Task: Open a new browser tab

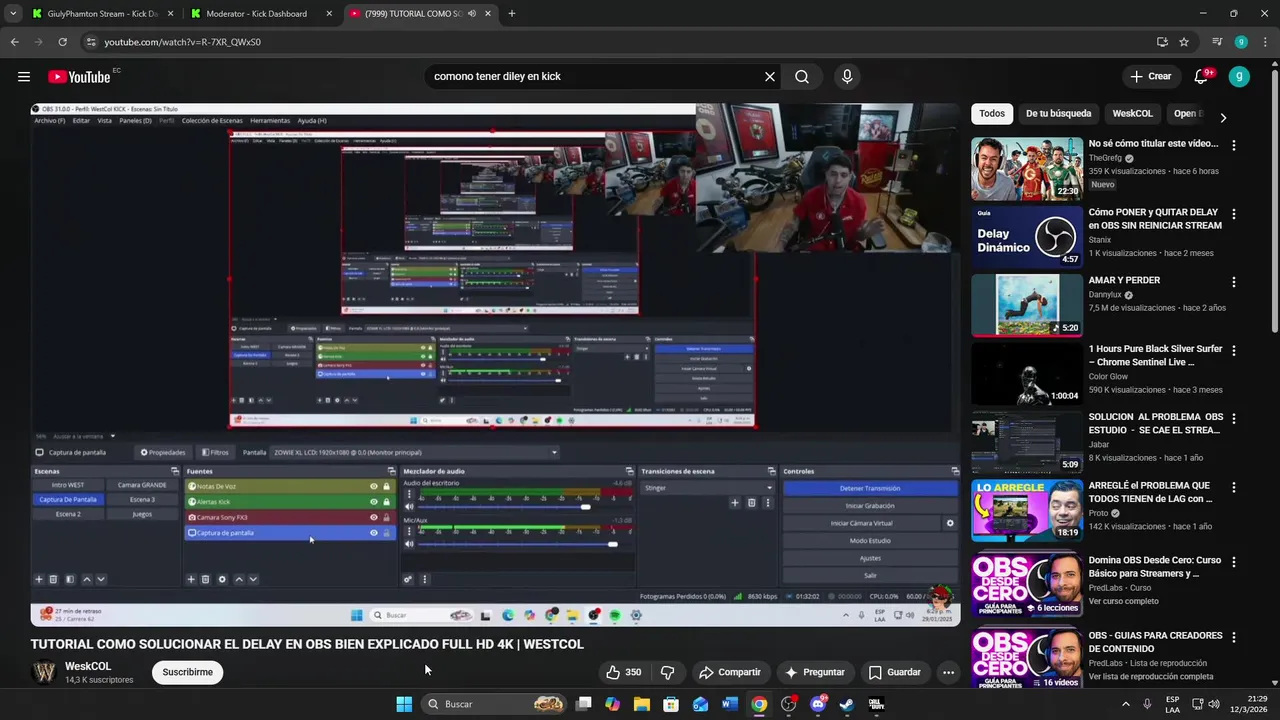Action: click(x=512, y=14)
